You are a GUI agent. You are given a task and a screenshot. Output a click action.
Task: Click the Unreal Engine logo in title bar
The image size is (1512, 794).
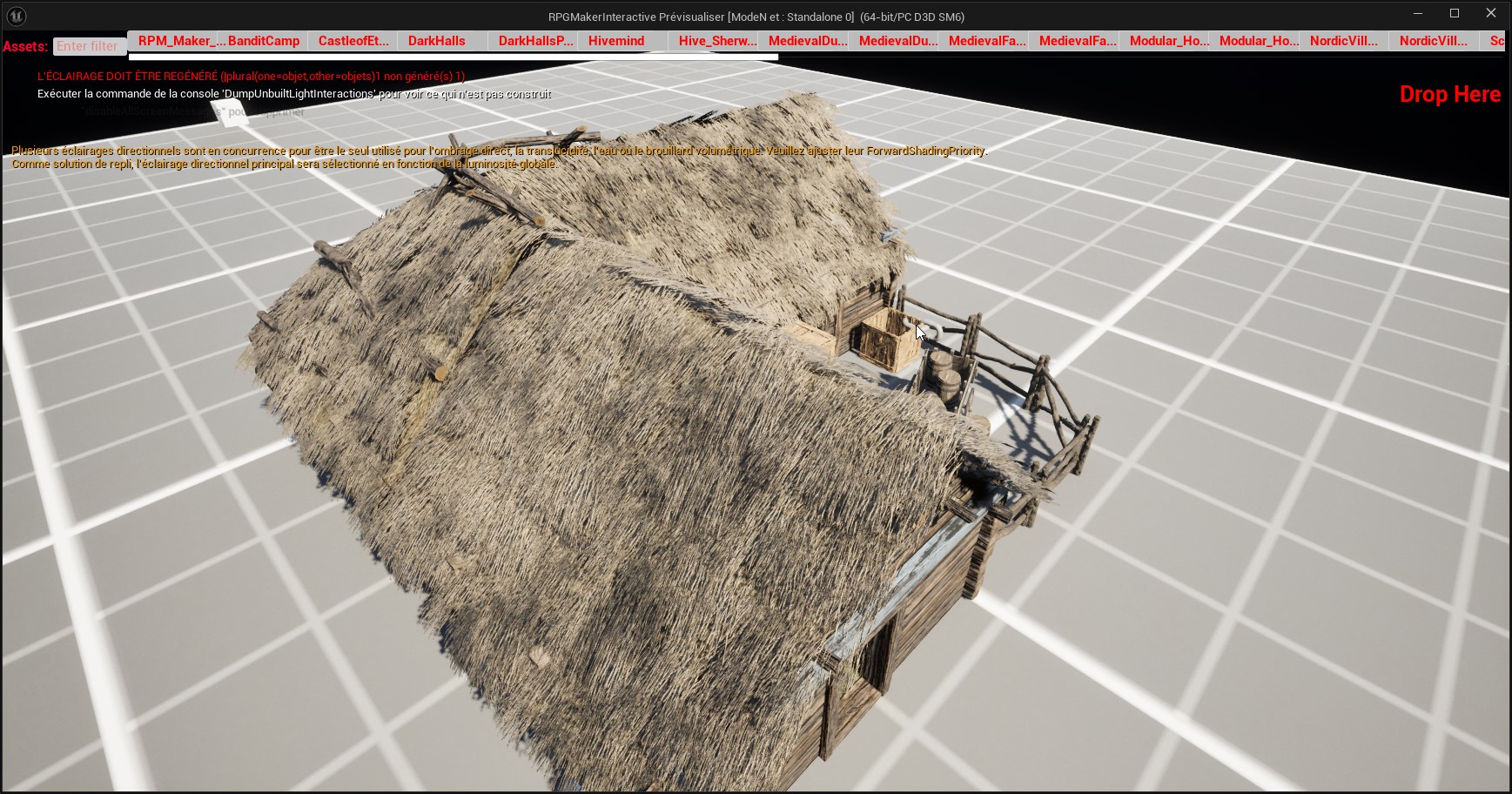(x=16, y=16)
